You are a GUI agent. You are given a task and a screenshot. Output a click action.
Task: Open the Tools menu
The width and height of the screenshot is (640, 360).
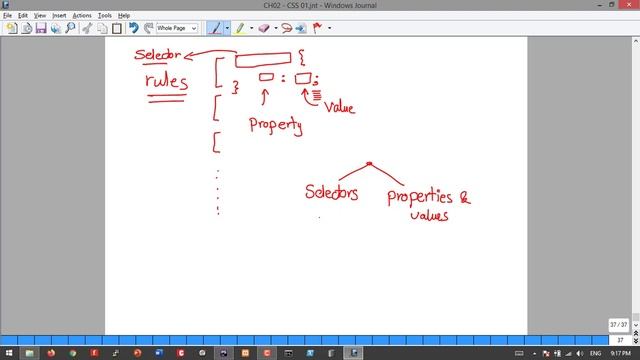tap(104, 16)
